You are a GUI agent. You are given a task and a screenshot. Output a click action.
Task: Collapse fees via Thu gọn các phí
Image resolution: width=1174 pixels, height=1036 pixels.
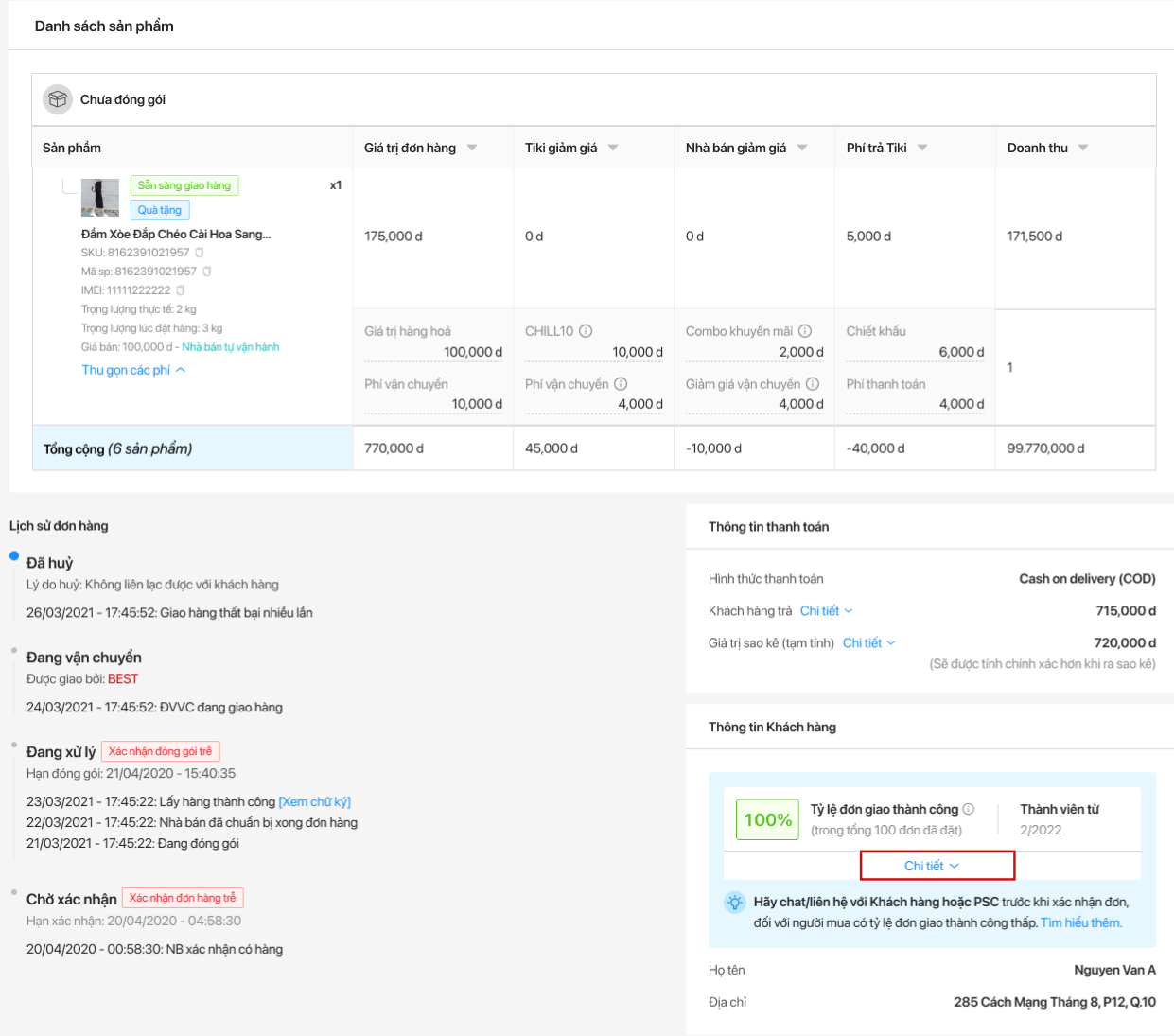[133, 370]
